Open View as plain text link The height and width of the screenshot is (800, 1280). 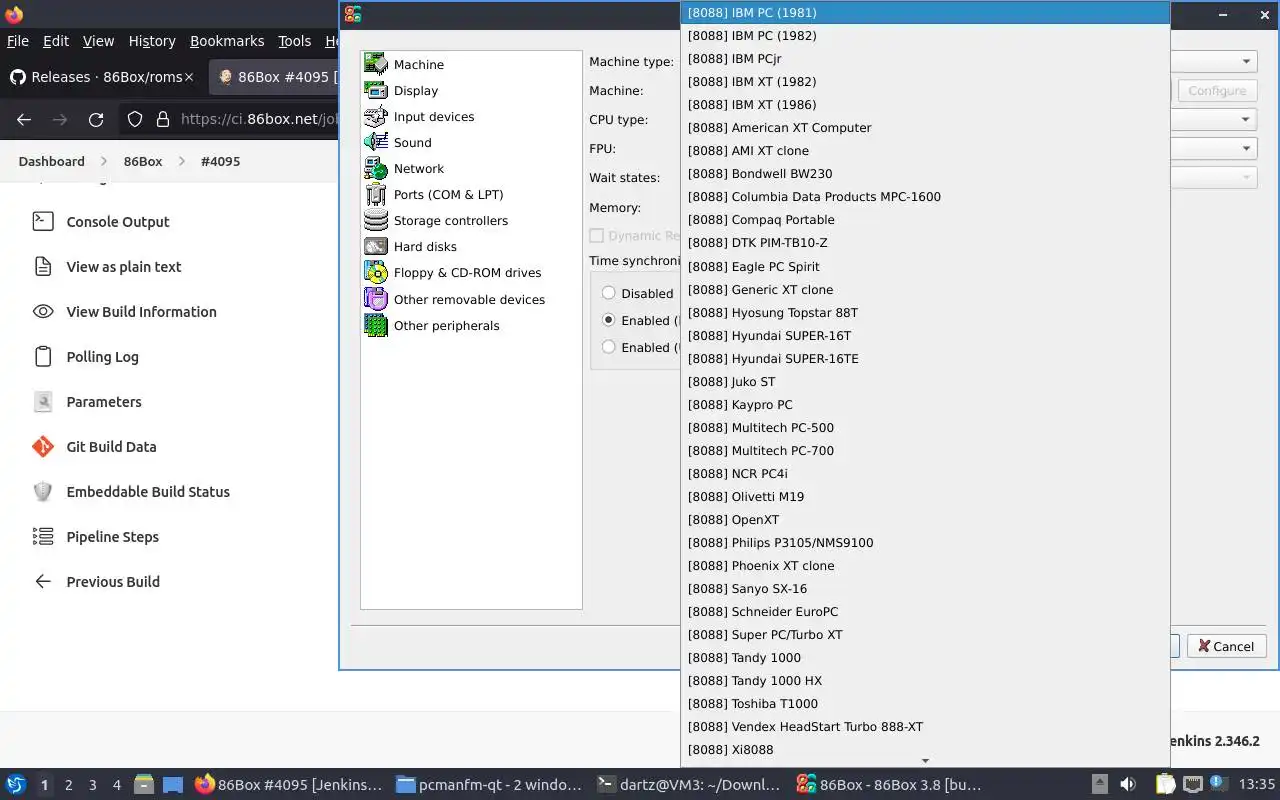[124, 266]
